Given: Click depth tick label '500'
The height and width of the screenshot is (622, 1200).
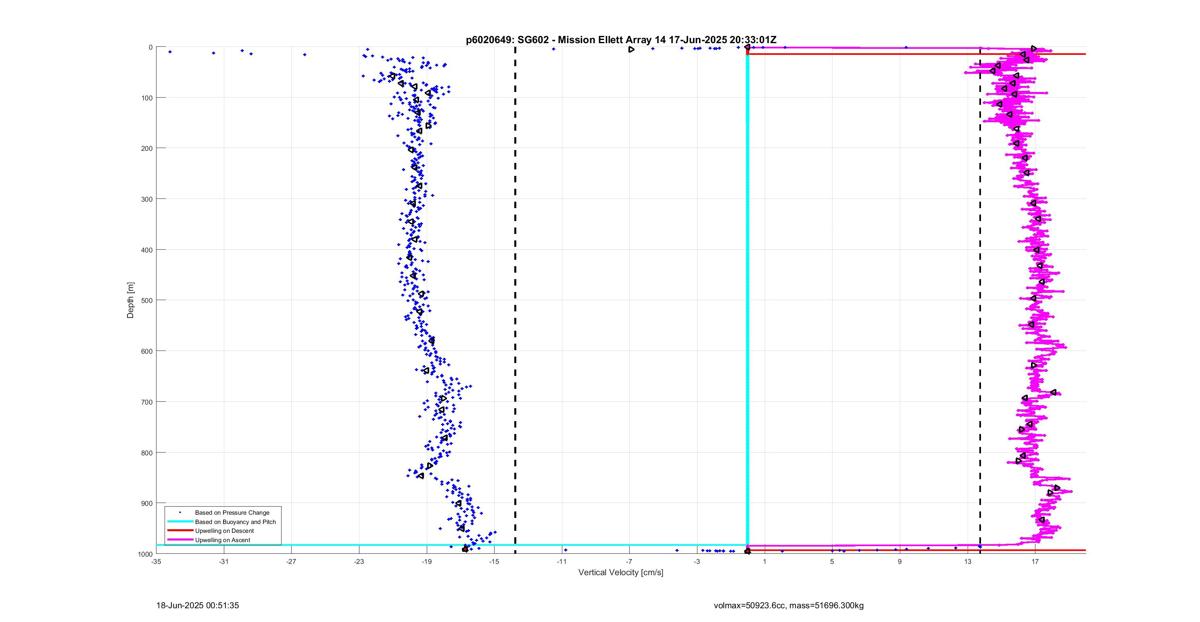Looking at the screenshot, I should tap(145, 300).
